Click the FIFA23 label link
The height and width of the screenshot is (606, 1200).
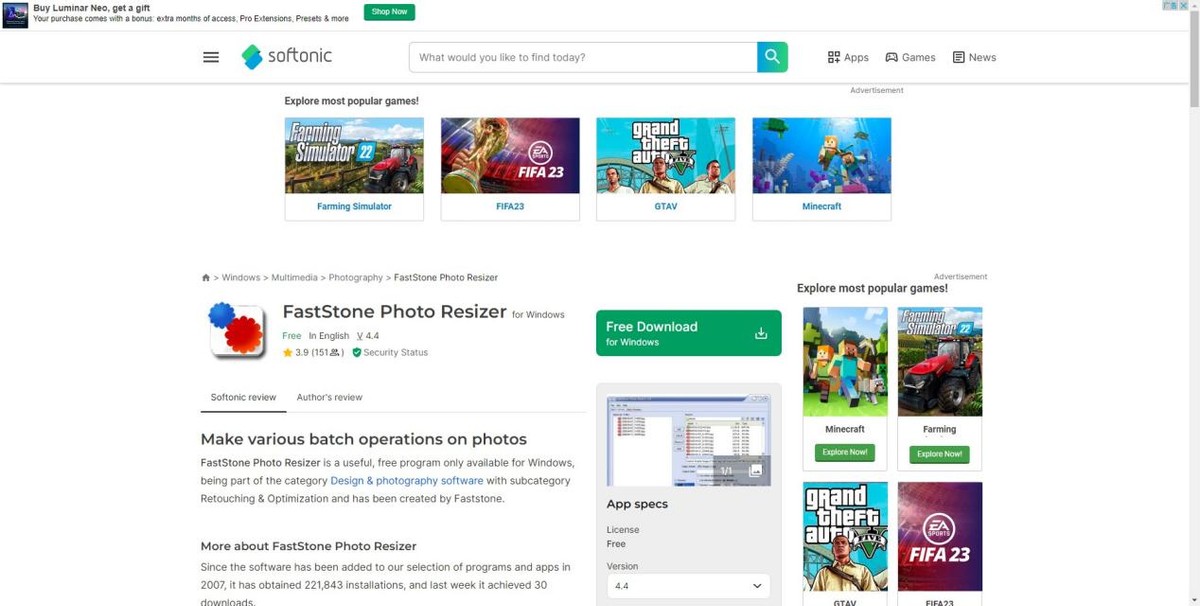pos(510,206)
